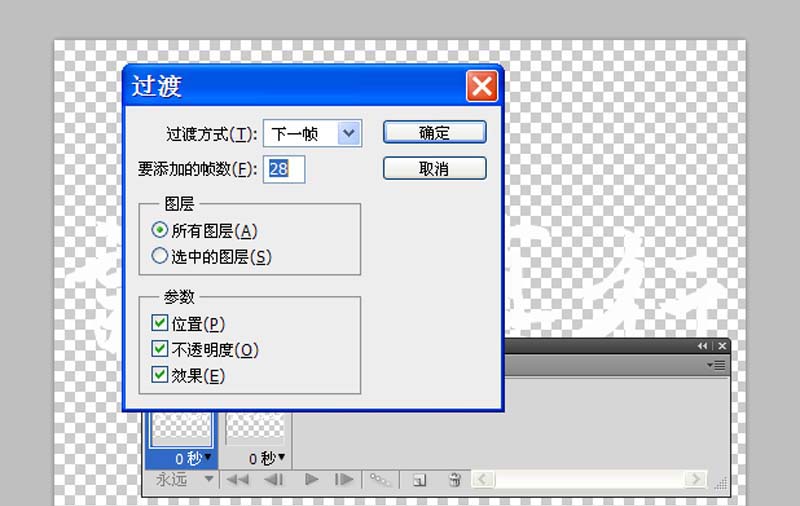Duplicate the selected frame
The width and height of the screenshot is (800, 506).
point(419,480)
